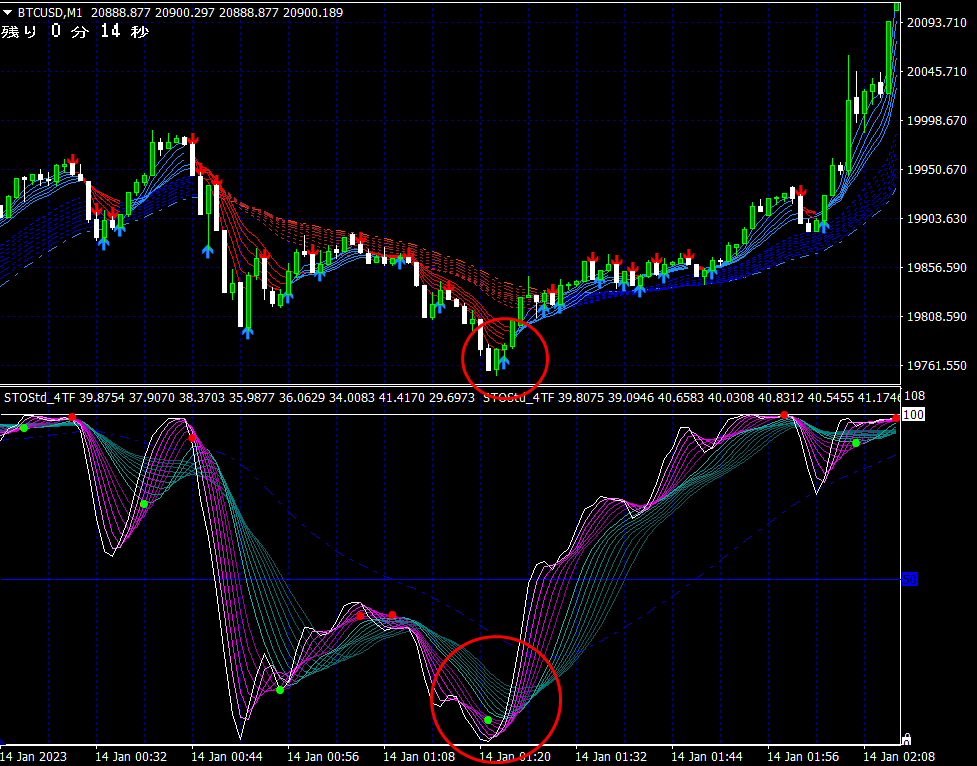Click the 14 Jan 01:08 time label

pyautogui.click(x=419, y=757)
